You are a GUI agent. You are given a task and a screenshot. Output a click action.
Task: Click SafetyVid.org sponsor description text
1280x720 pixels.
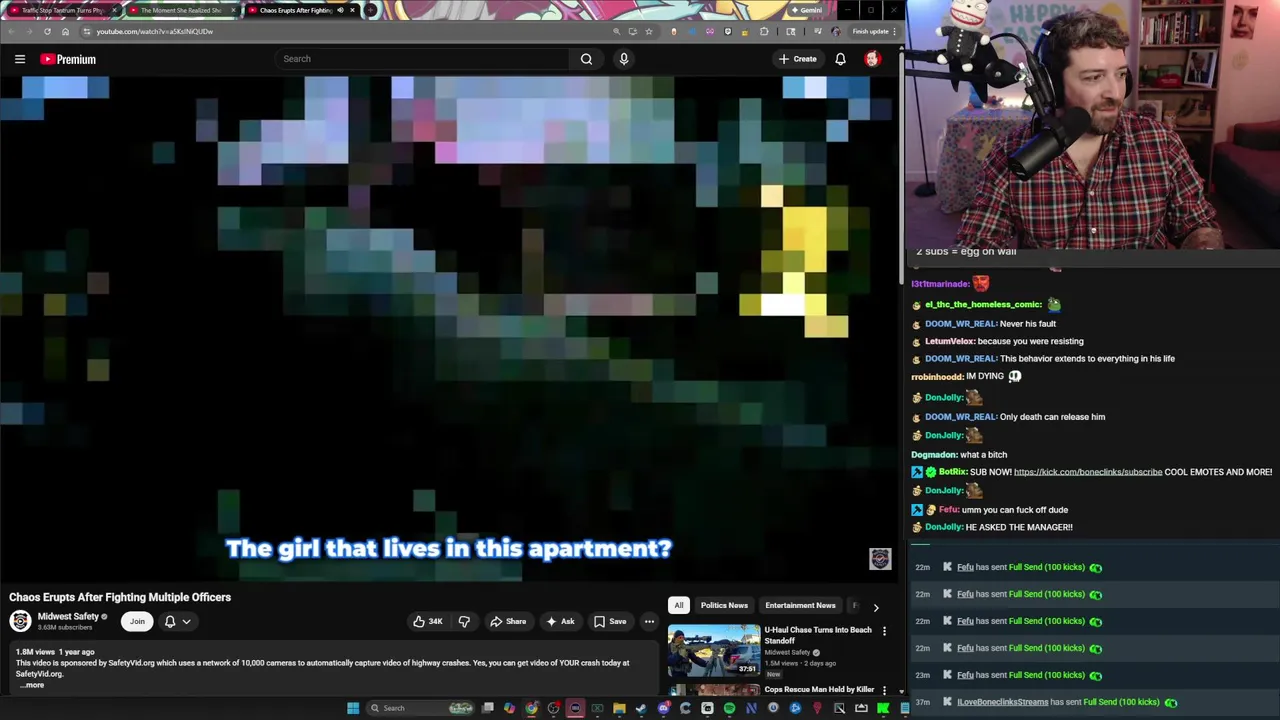click(x=322, y=668)
